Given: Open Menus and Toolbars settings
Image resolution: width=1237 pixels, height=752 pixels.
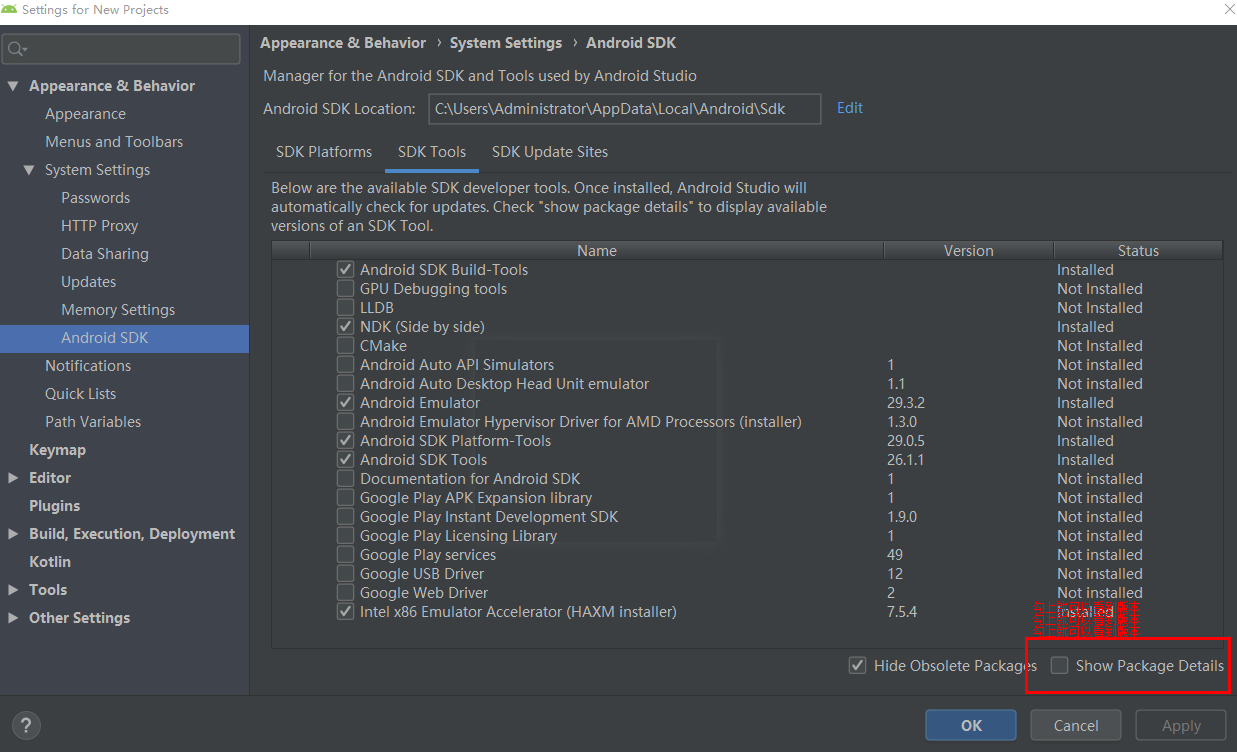Looking at the screenshot, I should (114, 142).
